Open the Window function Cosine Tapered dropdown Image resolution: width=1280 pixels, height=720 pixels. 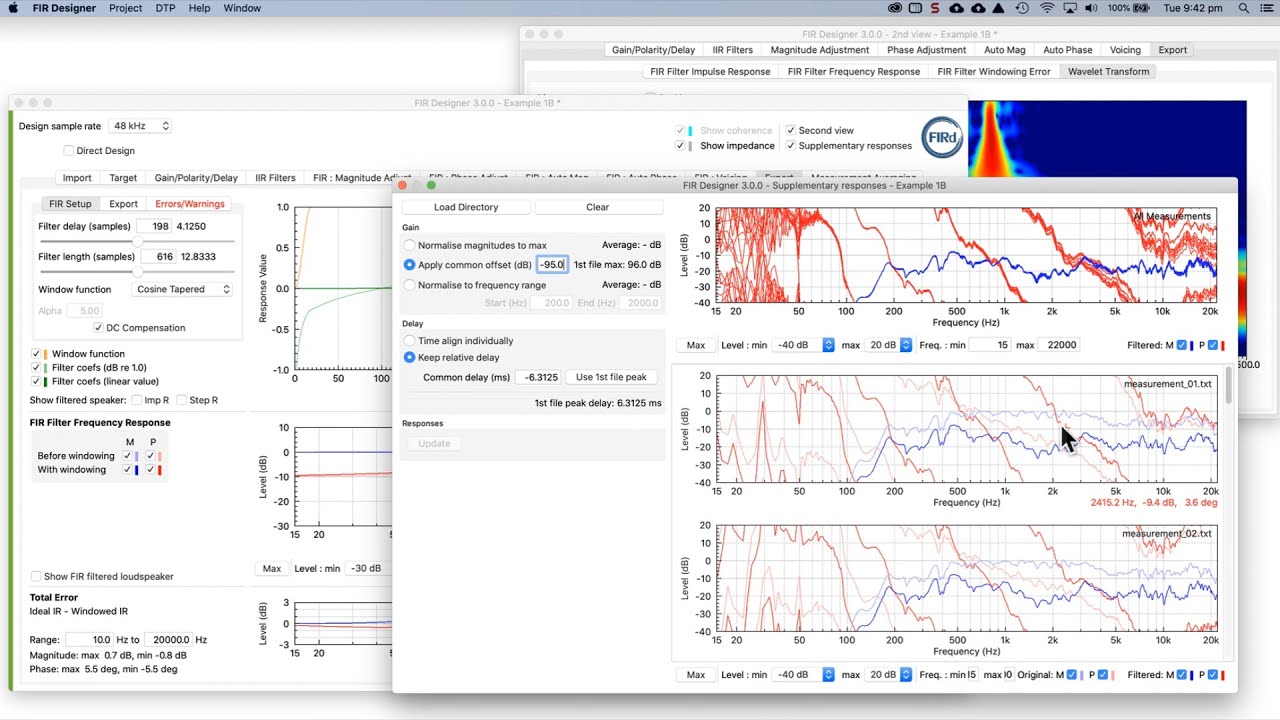(182, 289)
